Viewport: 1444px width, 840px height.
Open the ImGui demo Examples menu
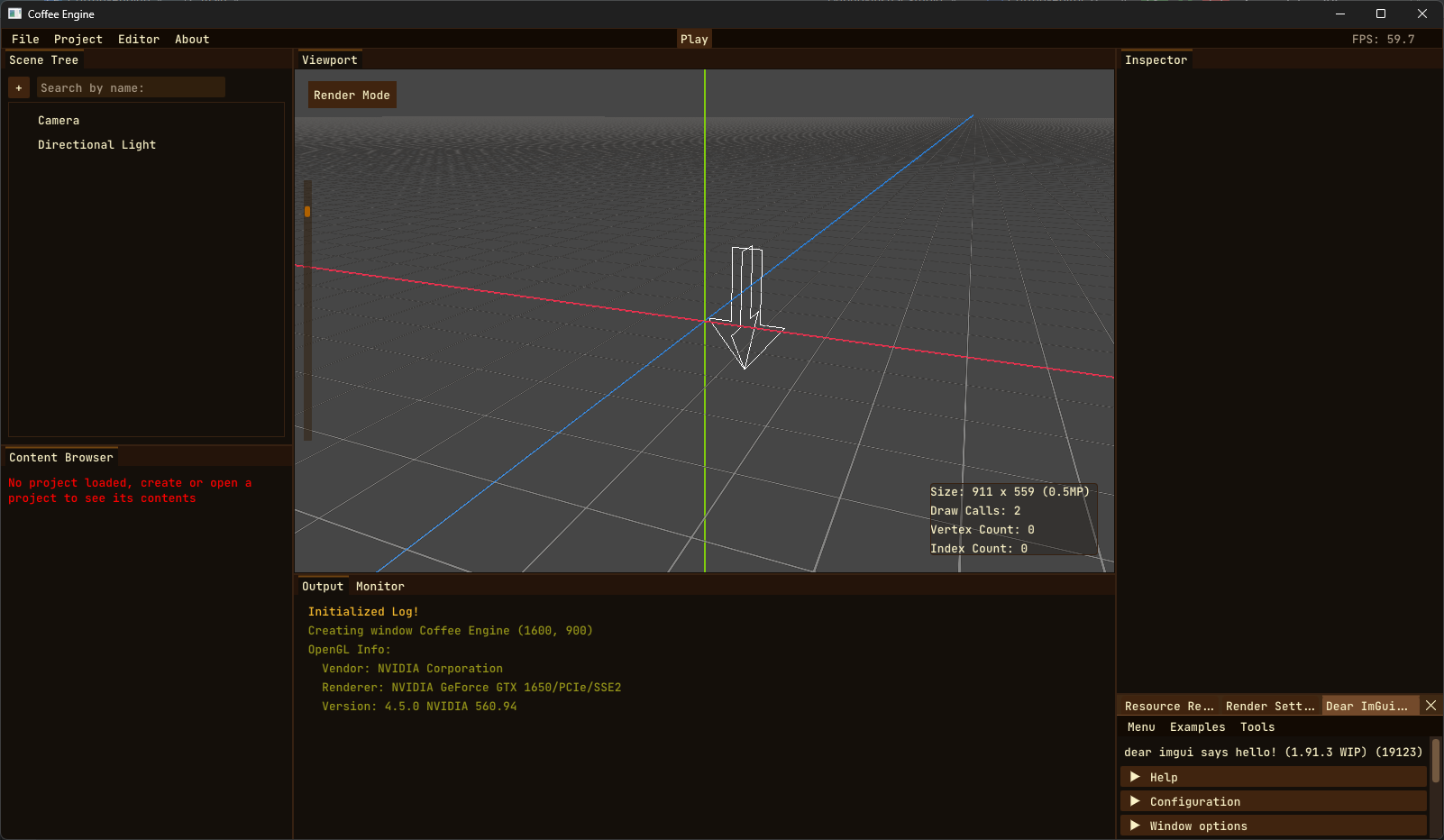[1198, 726]
